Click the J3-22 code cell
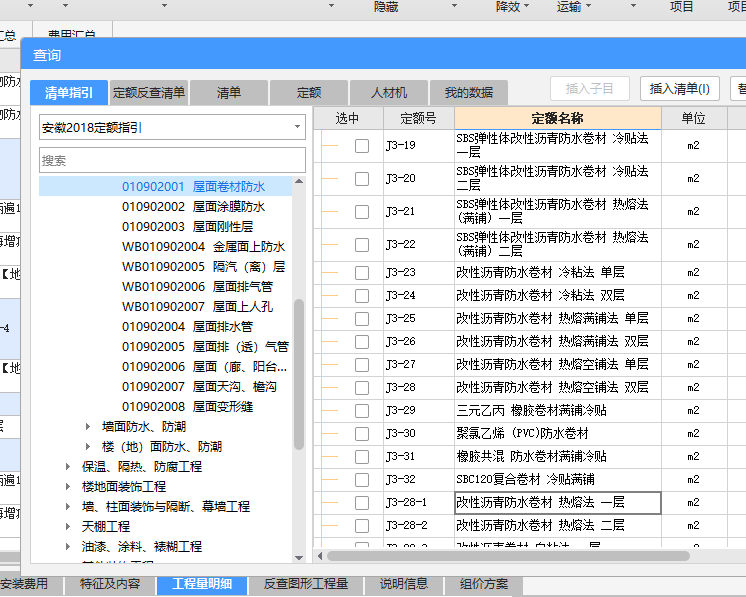This screenshot has height=597, width=746. click(x=419, y=245)
